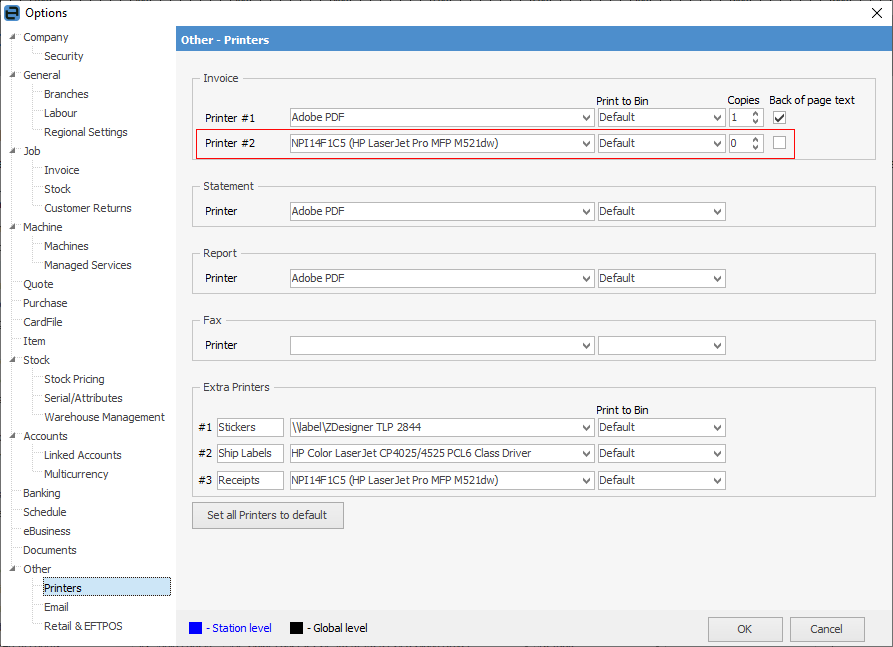The image size is (893, 647).
Task: Click the blue Station level swatch
Action: pos(195,628)
